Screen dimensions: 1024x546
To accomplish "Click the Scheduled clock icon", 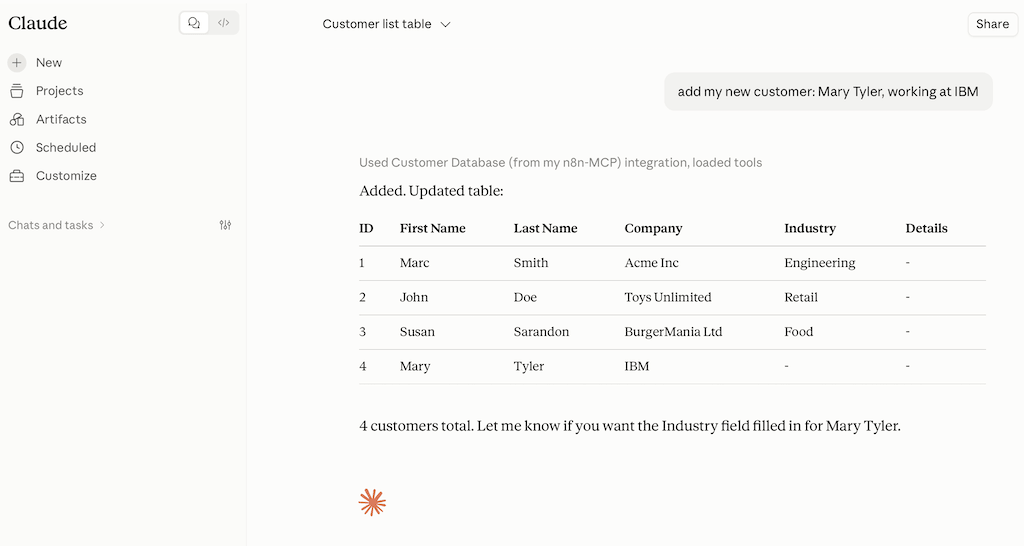I will pyautogui.click(x=17, y=148).
